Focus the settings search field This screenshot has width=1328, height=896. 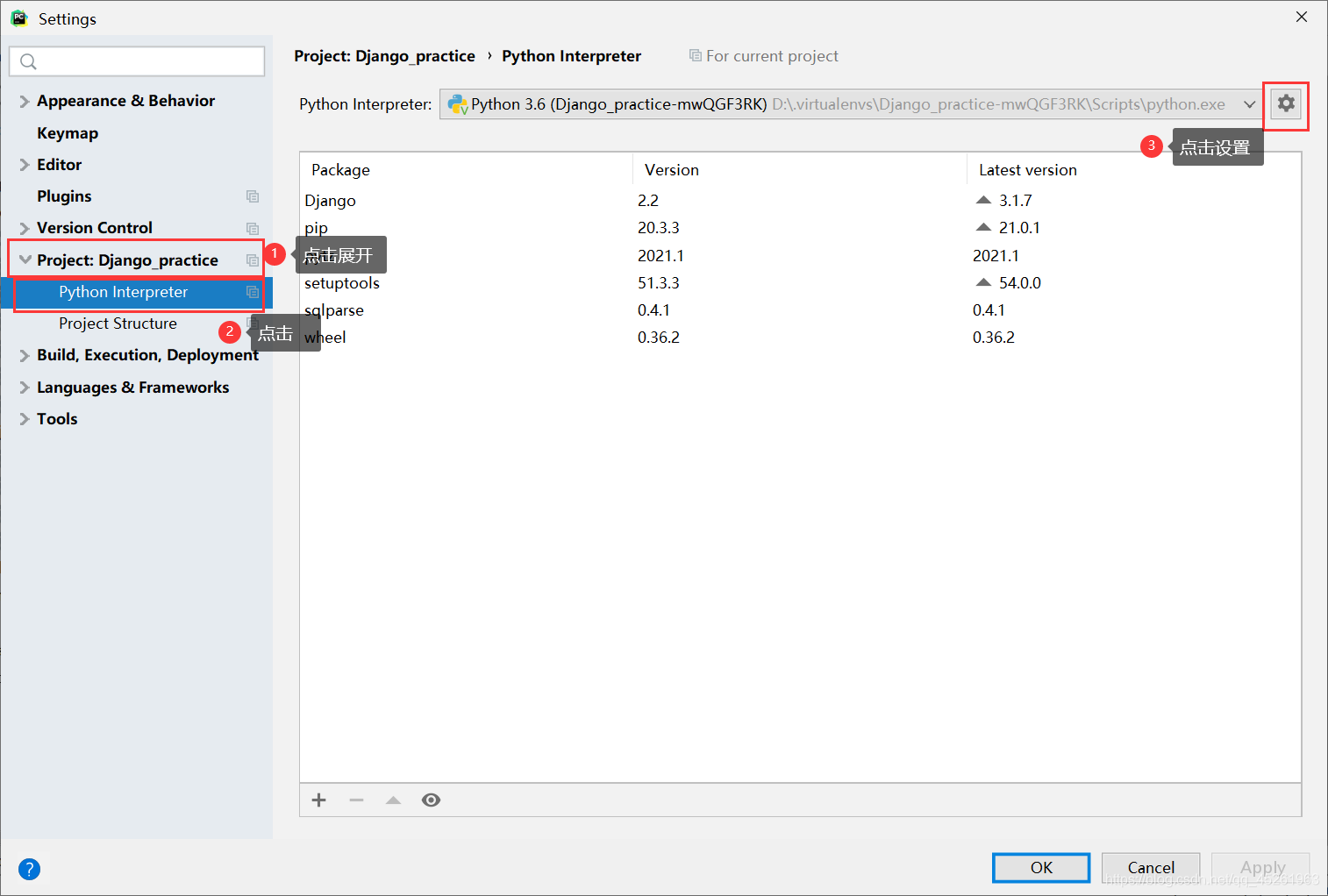[x=137, y=61]
